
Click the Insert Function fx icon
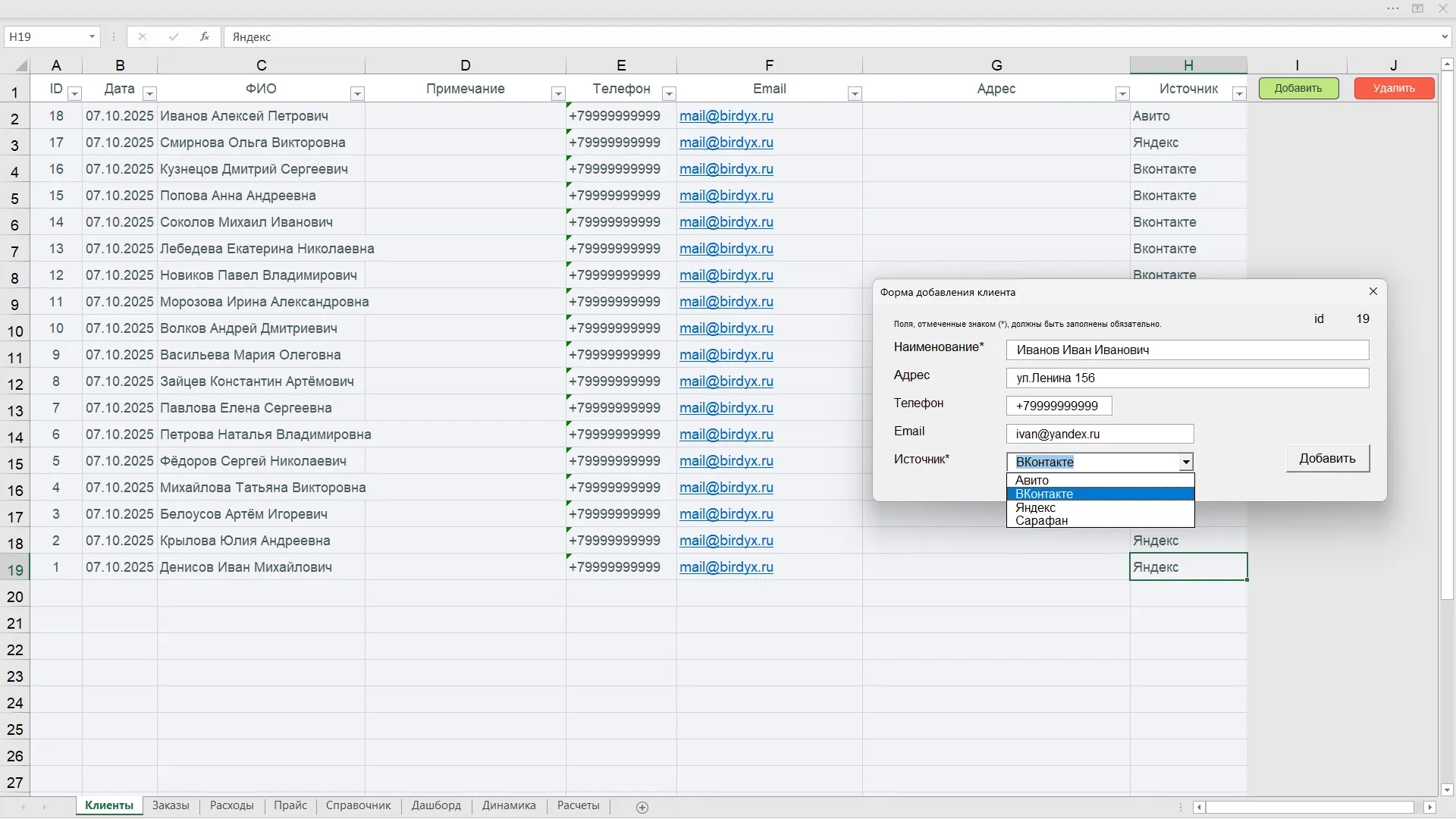point(205,36)
